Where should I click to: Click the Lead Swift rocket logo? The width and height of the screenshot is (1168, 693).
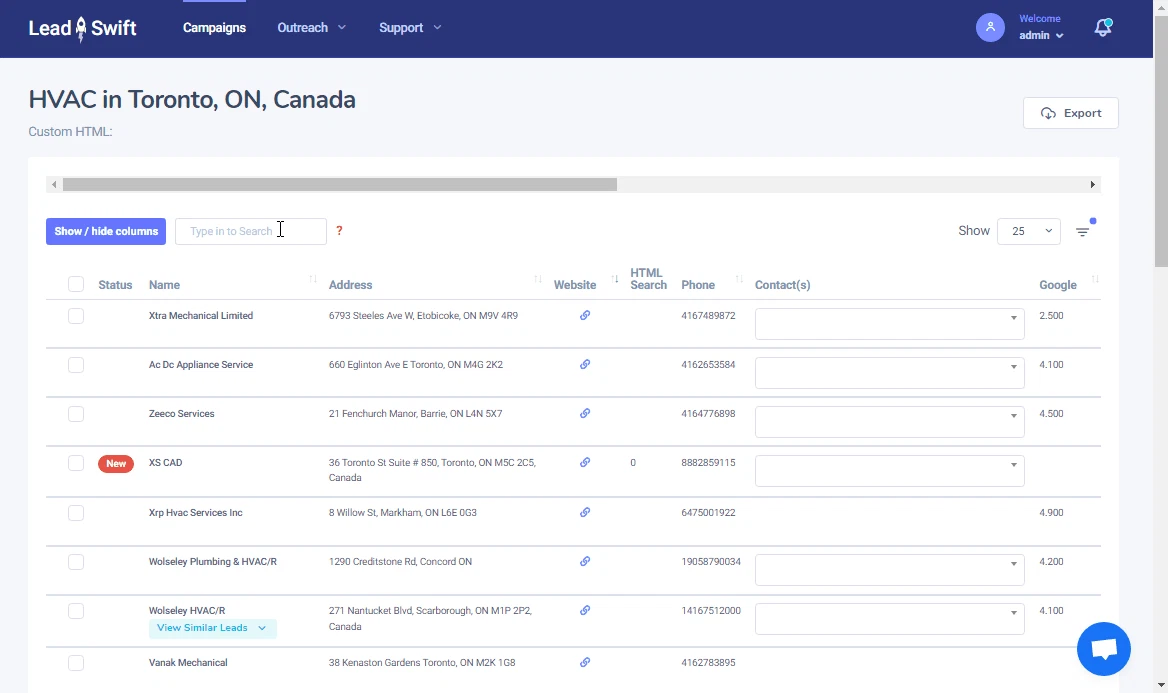82,28
